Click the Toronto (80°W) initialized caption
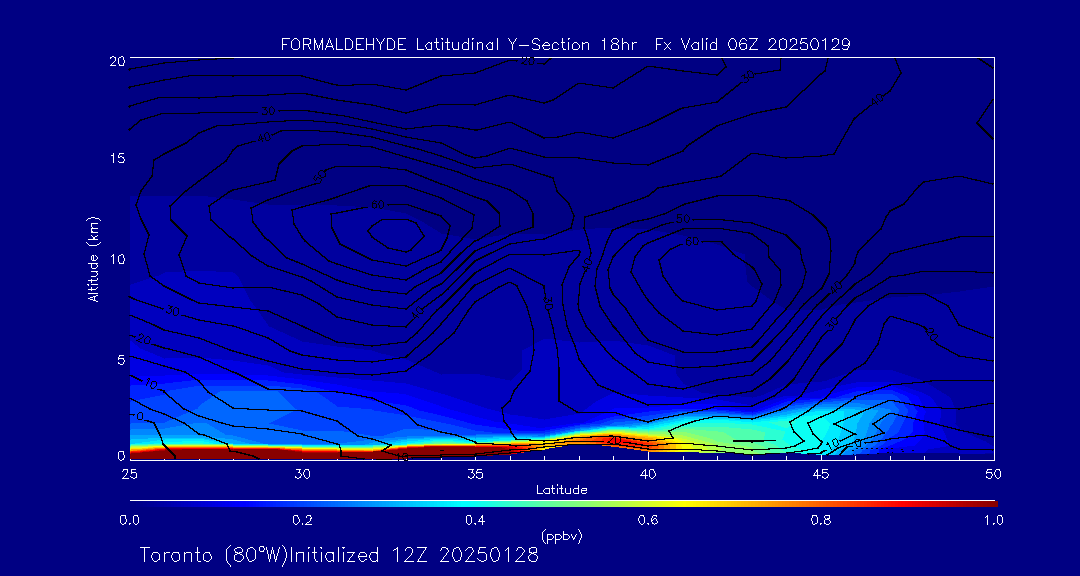This screenshot has width=1080, height=576. pos(339,555)
